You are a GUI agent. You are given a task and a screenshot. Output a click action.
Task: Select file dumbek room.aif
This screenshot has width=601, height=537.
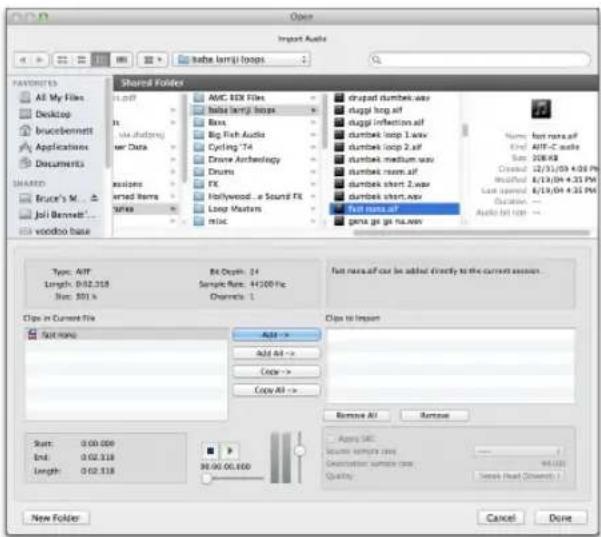point(395,172)
